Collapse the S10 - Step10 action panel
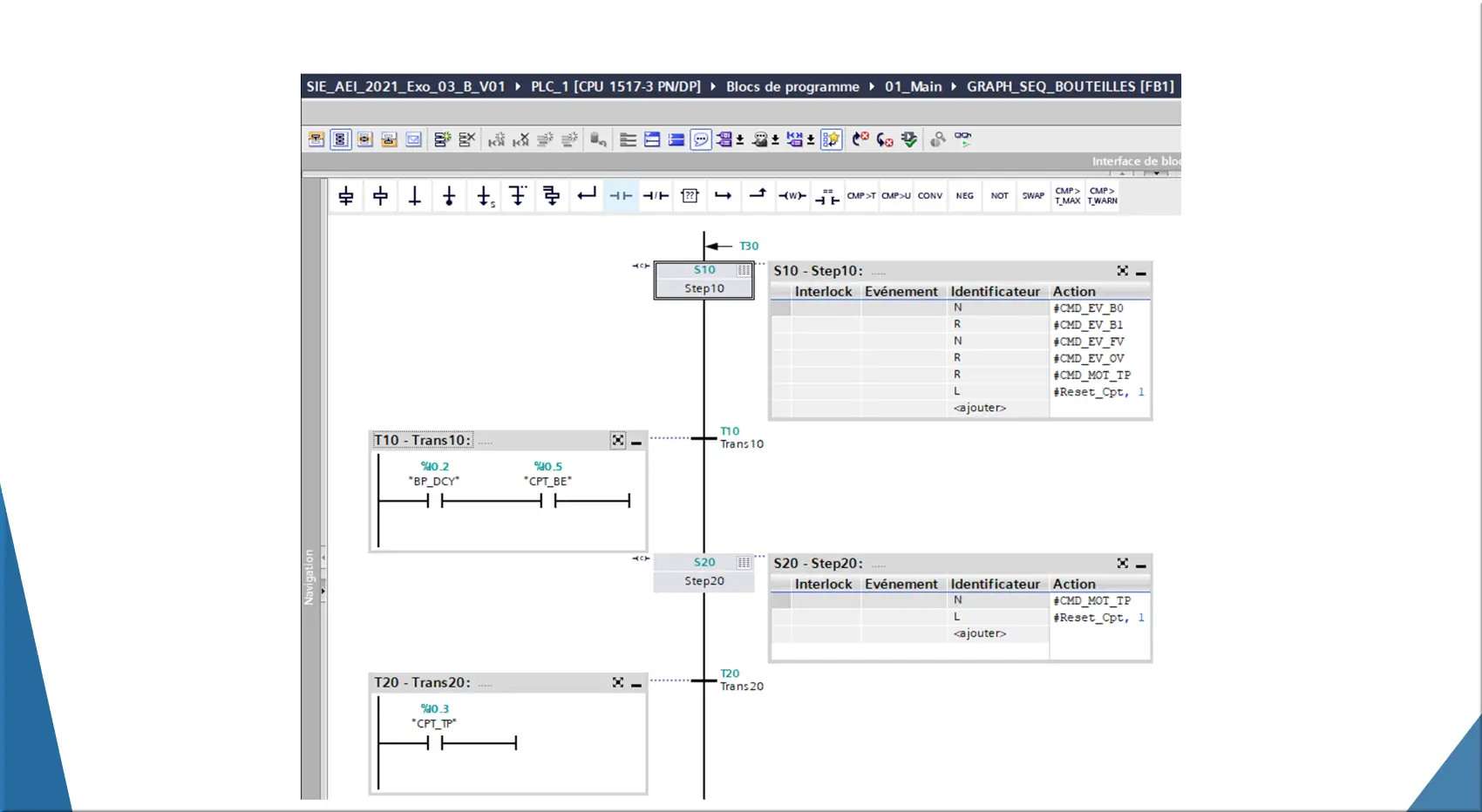This screenshot has height=812, width=1482. [1140, 273]
